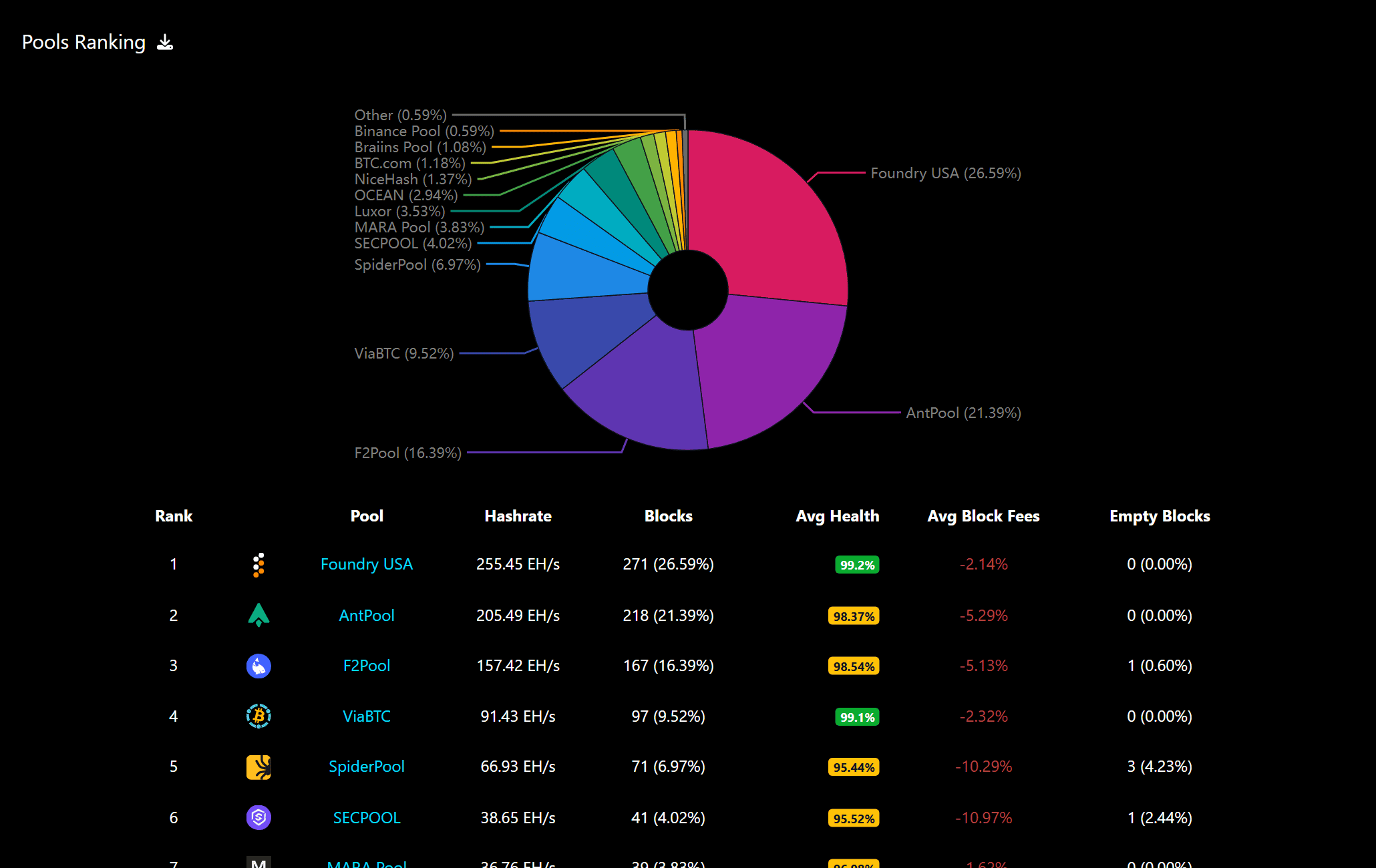Click the Empty Blocks column header
This screenshot has height=868, width=1376.
coord(1160,516)
